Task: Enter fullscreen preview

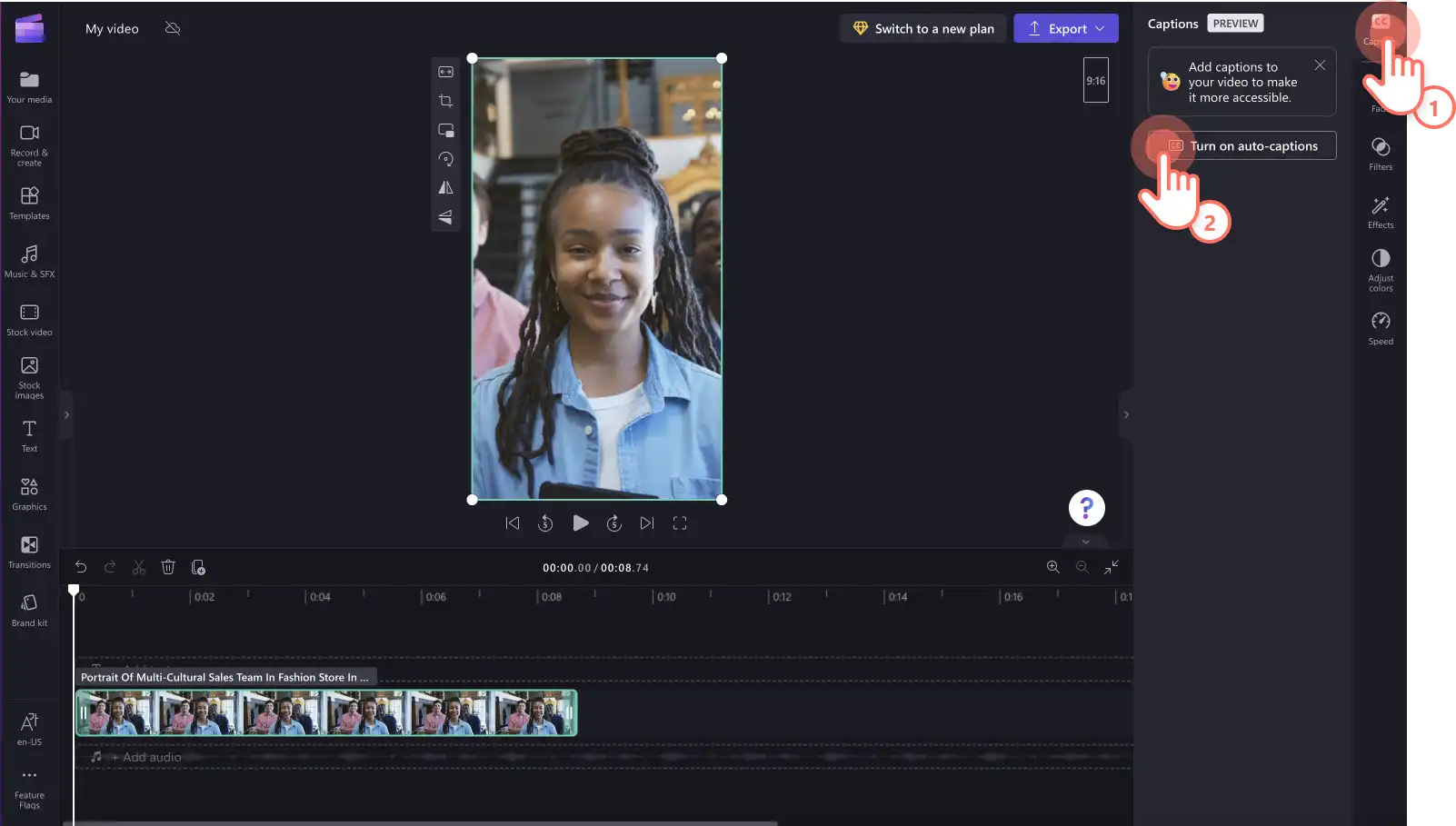Action: coord(680,523)
